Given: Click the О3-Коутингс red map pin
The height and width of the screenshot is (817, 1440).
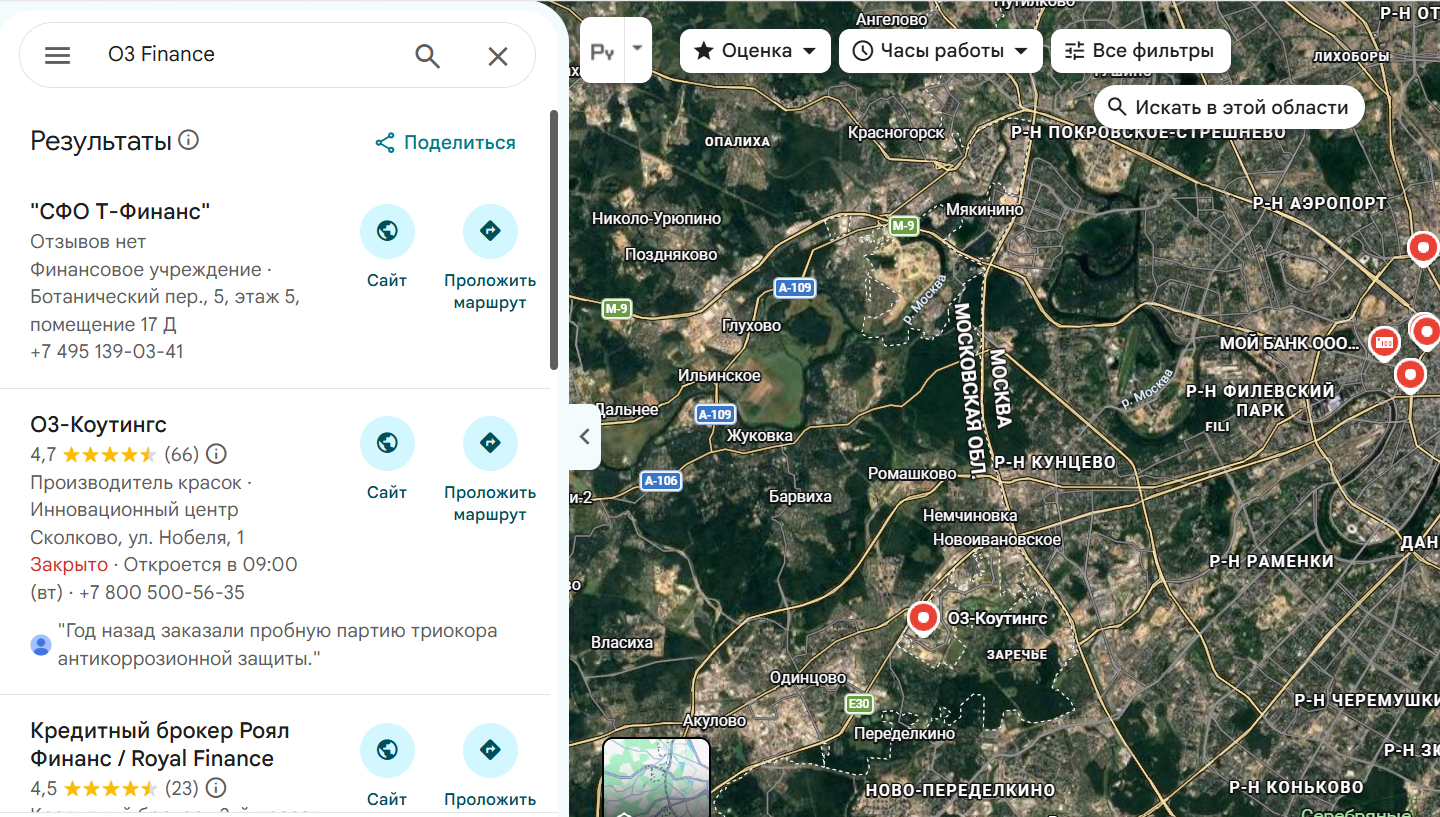Looking at the screenshot, I should tap(923, 619).
